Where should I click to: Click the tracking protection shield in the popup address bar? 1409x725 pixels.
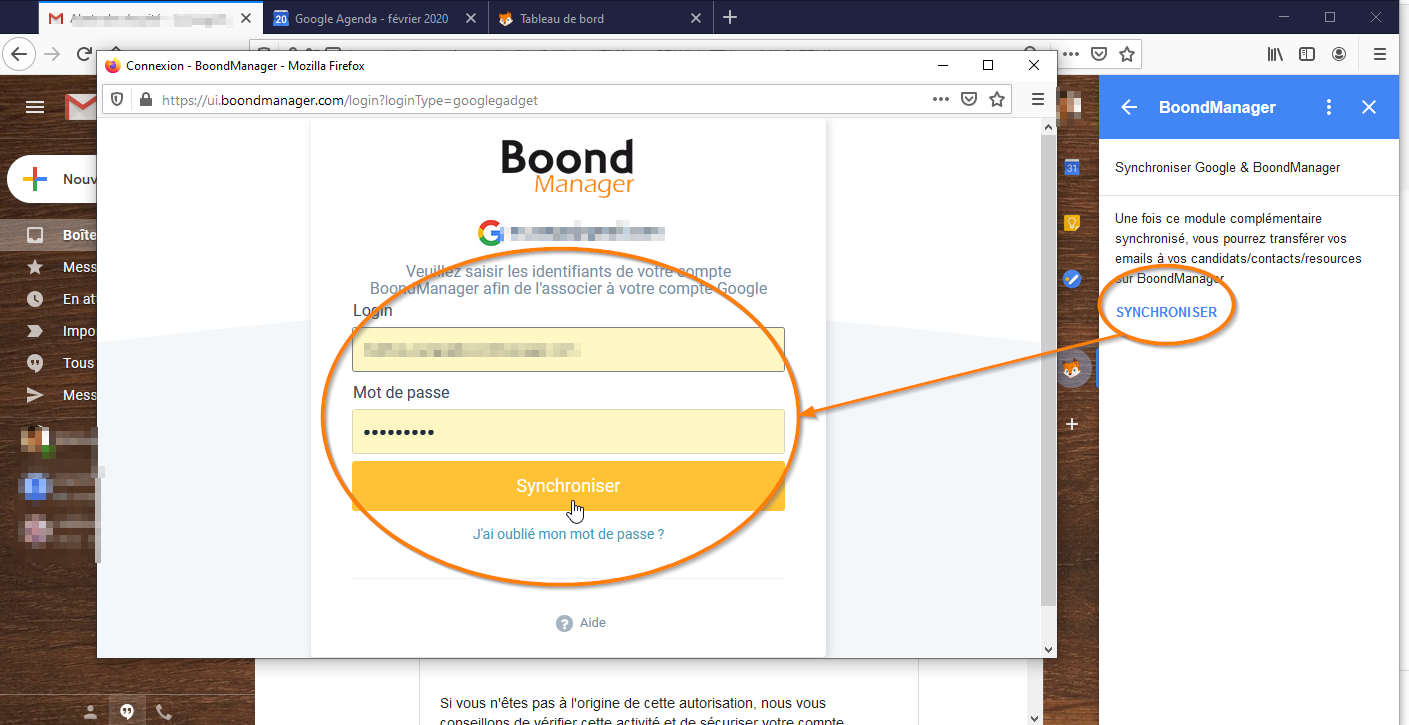pyautogui.click(x=117, y=100)
